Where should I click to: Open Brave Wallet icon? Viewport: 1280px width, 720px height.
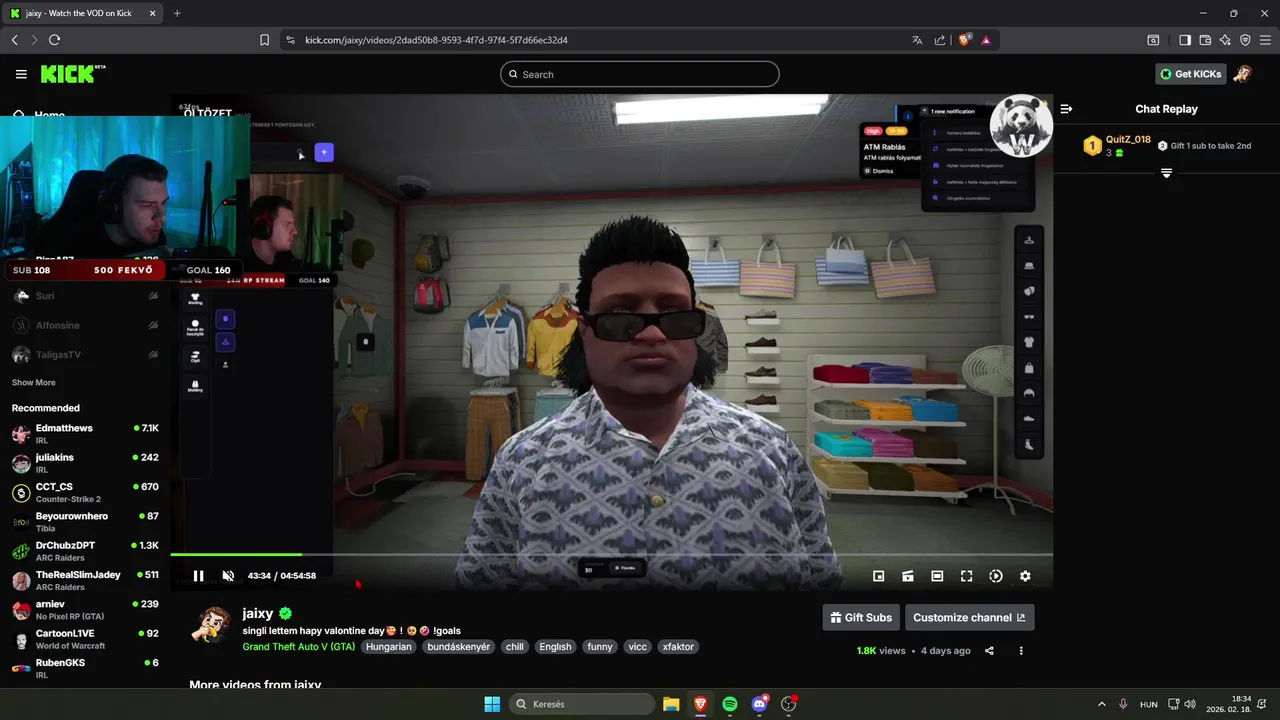tap(1205, 40)
